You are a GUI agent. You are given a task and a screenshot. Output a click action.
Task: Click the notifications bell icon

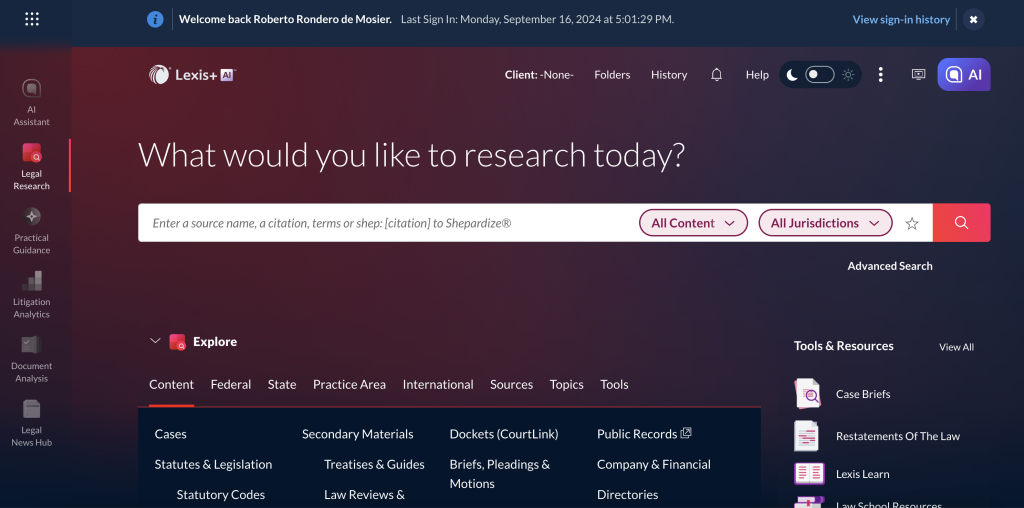click(716, 75)
